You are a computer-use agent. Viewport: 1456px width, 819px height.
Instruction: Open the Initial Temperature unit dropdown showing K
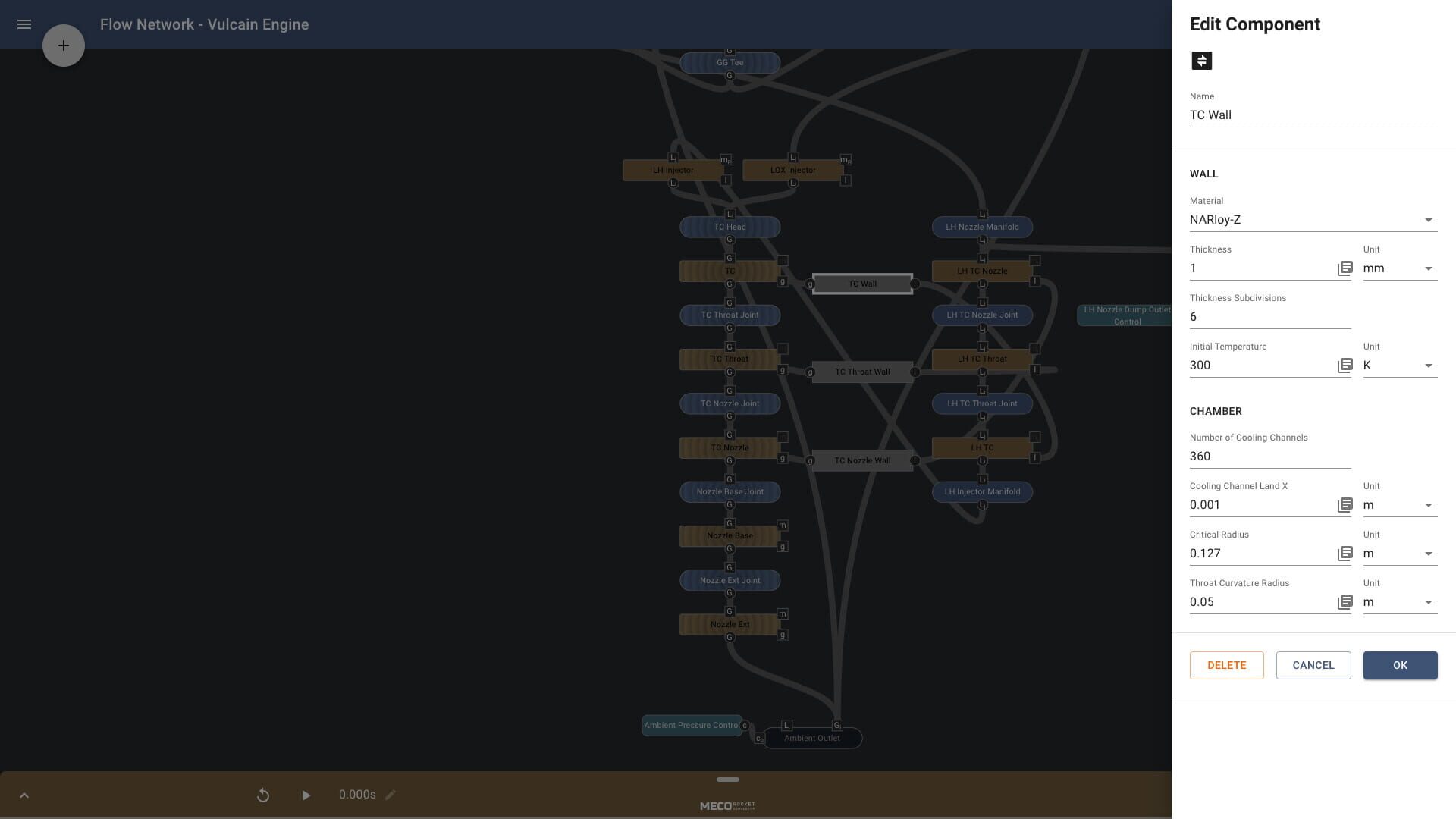pos(1429,365)
